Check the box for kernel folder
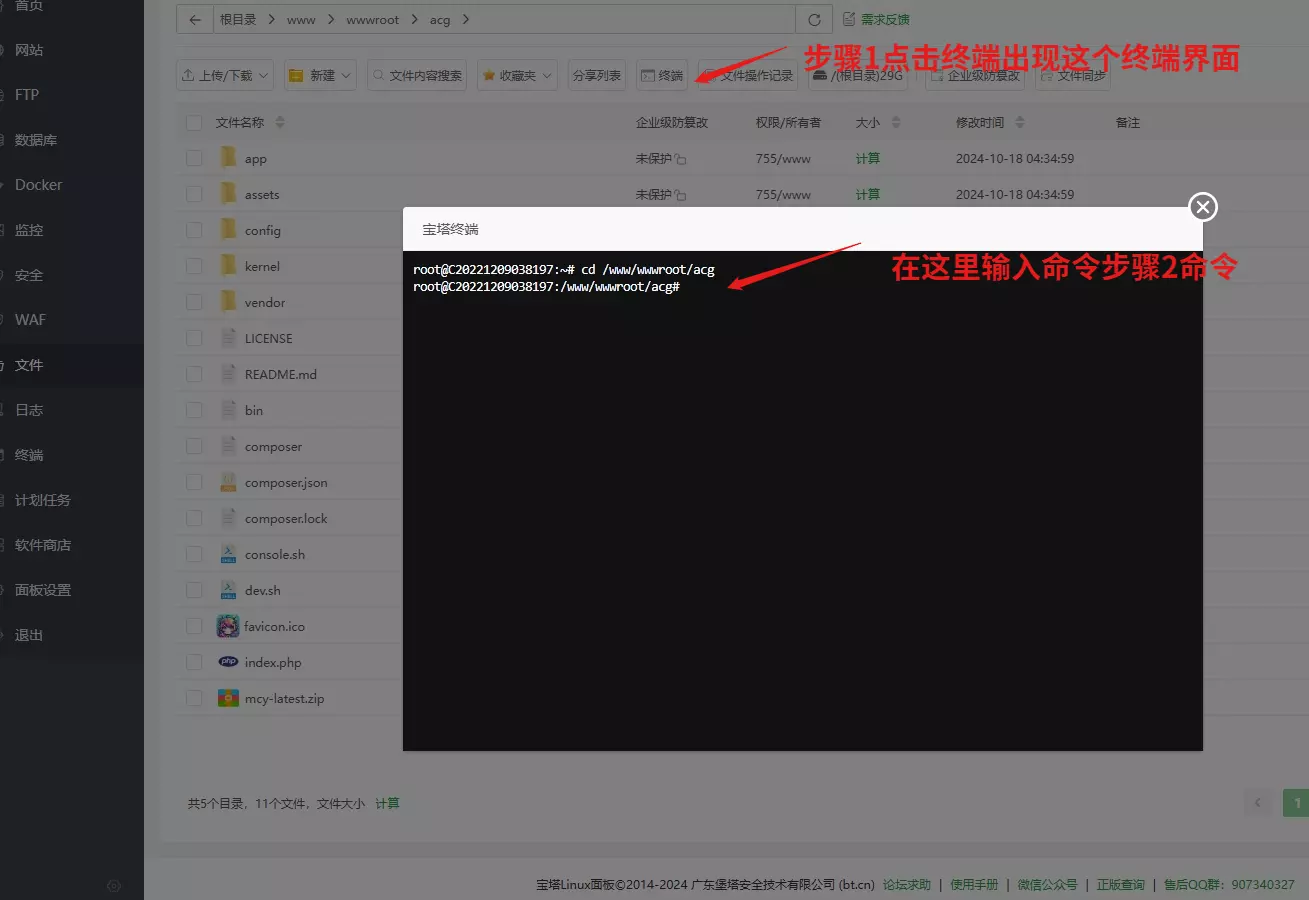The height and width of the screenshot is (900, 1309). tap(194, 266)
